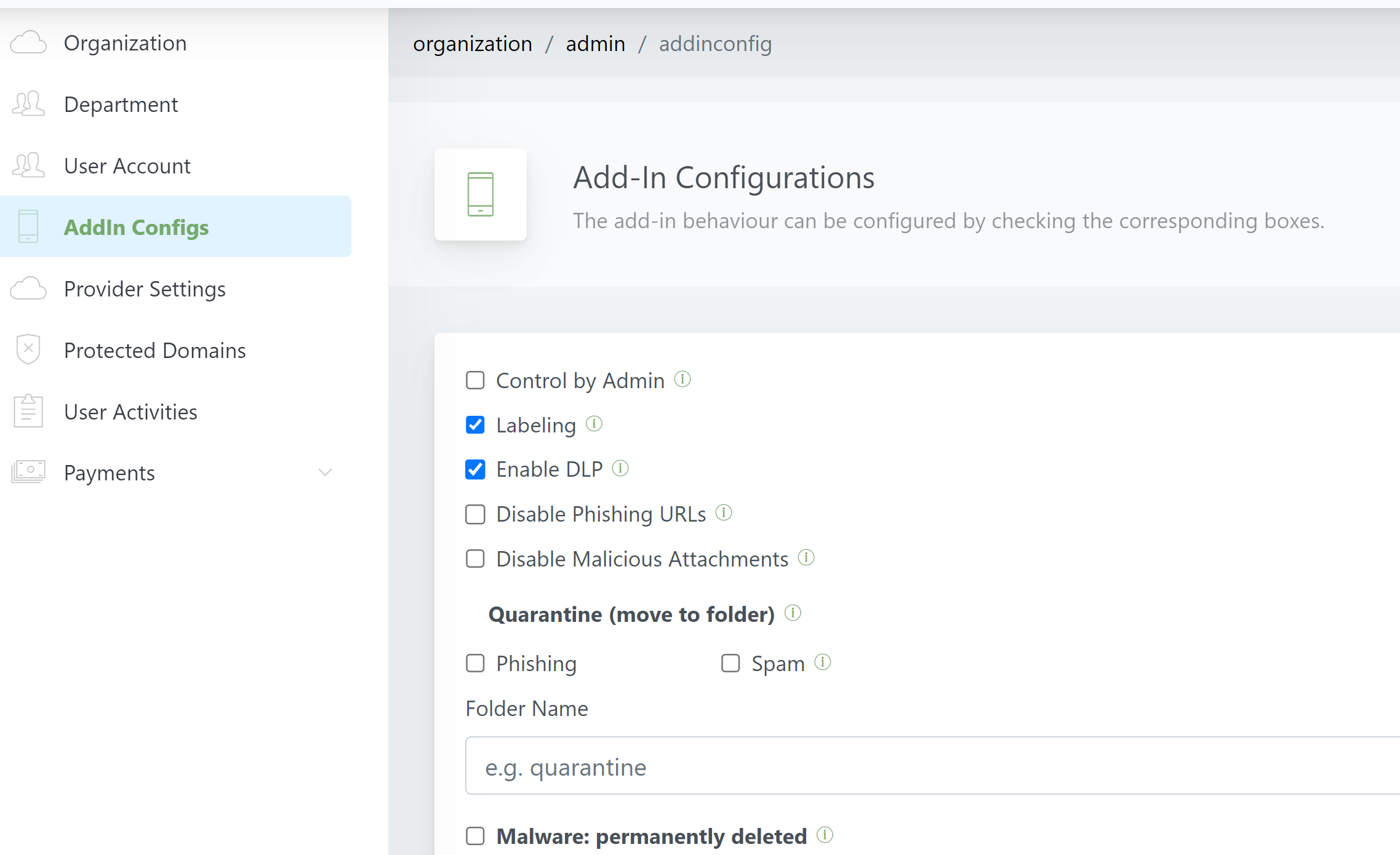
Task: Click the Folder Name input field
Action: (x=923, y=766)
